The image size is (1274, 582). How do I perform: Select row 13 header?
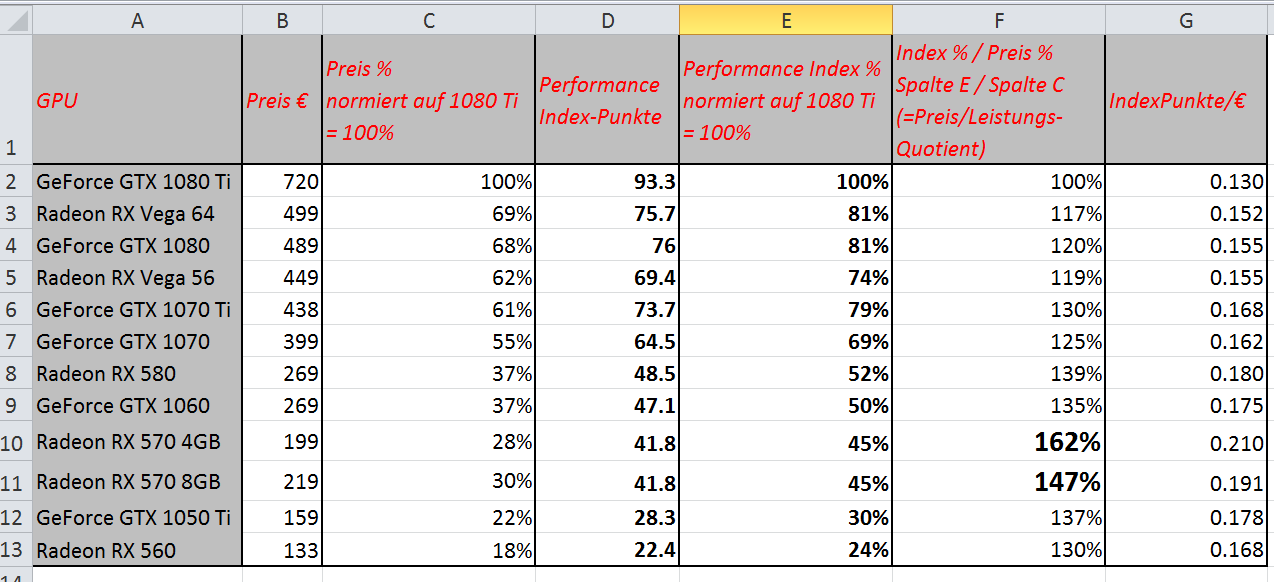(16, 550)
